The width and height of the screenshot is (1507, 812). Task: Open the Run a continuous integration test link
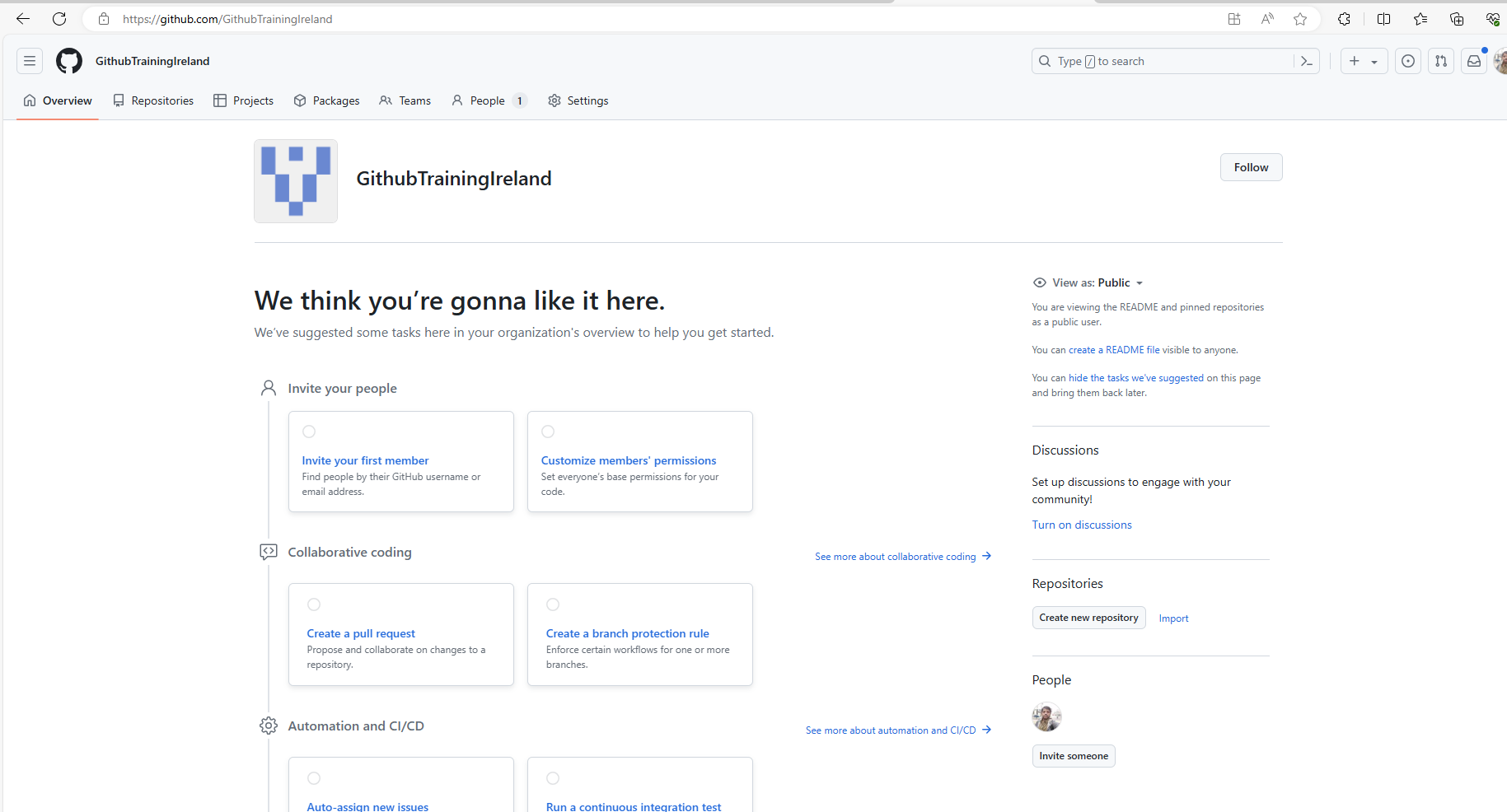point(634,806)
